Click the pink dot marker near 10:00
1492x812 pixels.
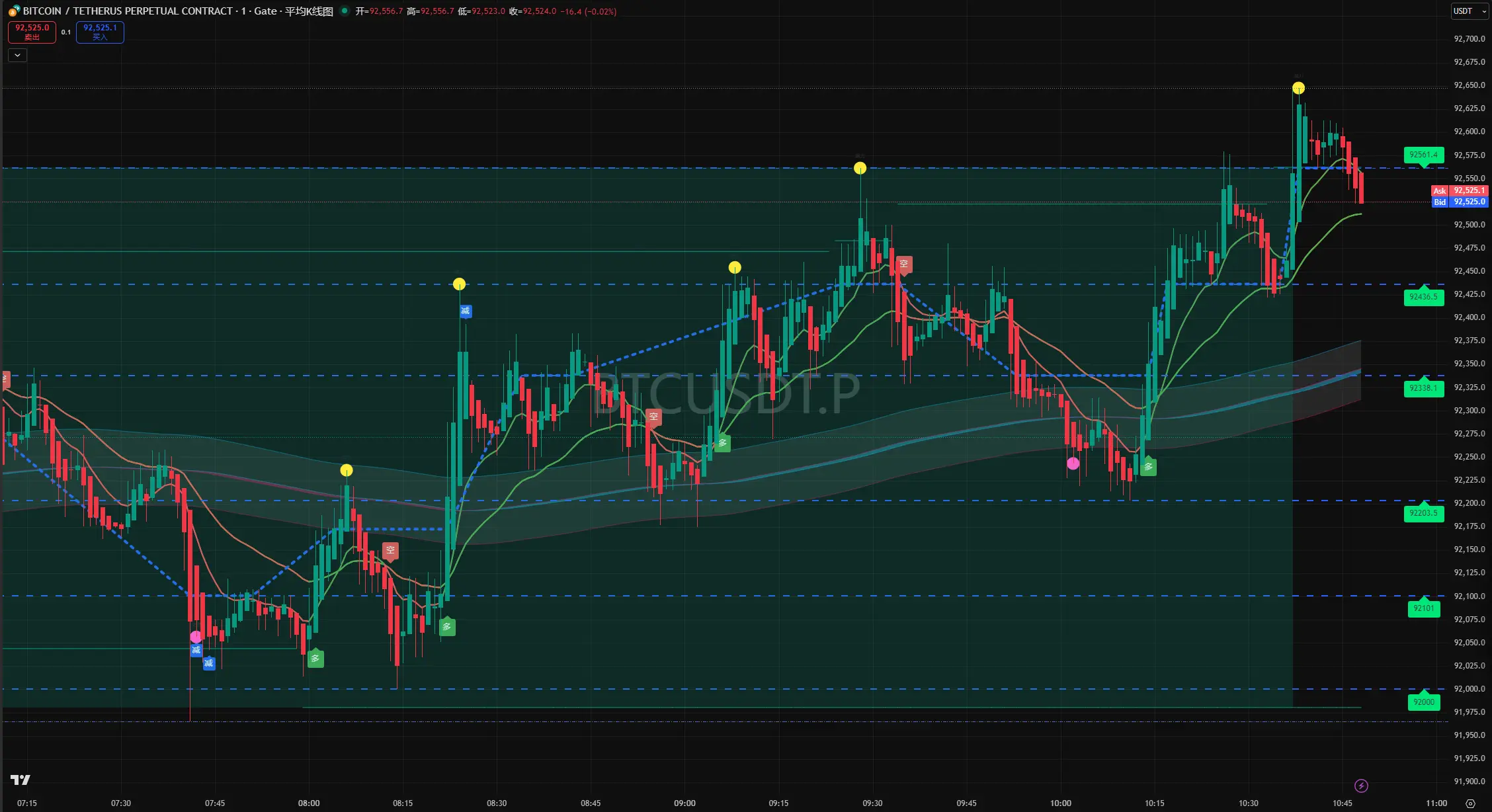click(x=1073, y=464)
